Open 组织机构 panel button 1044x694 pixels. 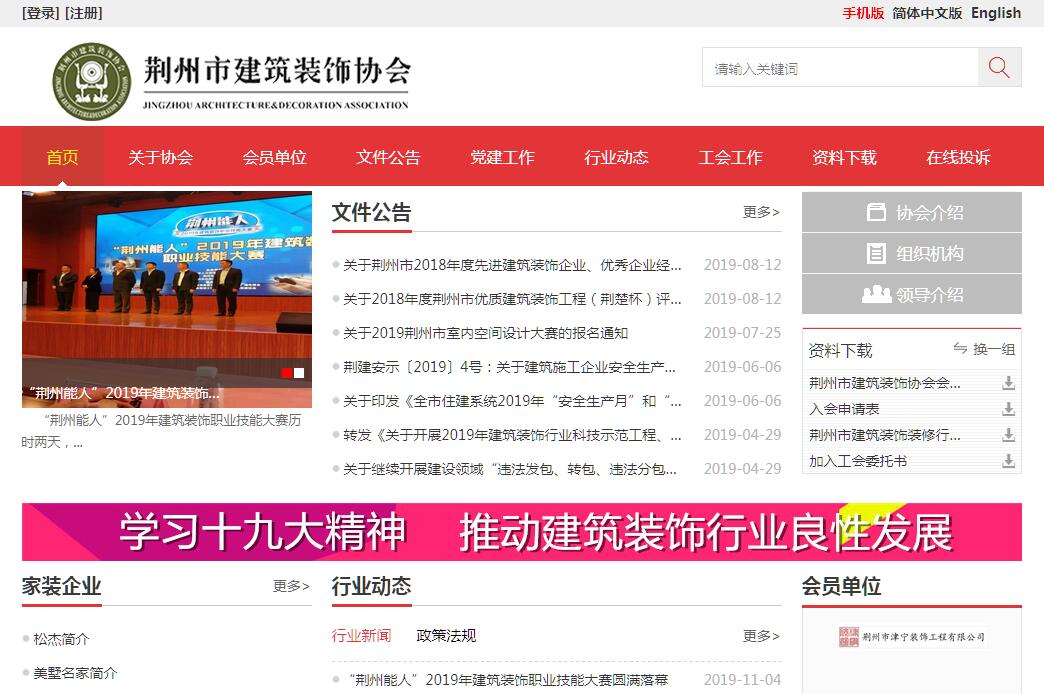click(x=911, y=254)
